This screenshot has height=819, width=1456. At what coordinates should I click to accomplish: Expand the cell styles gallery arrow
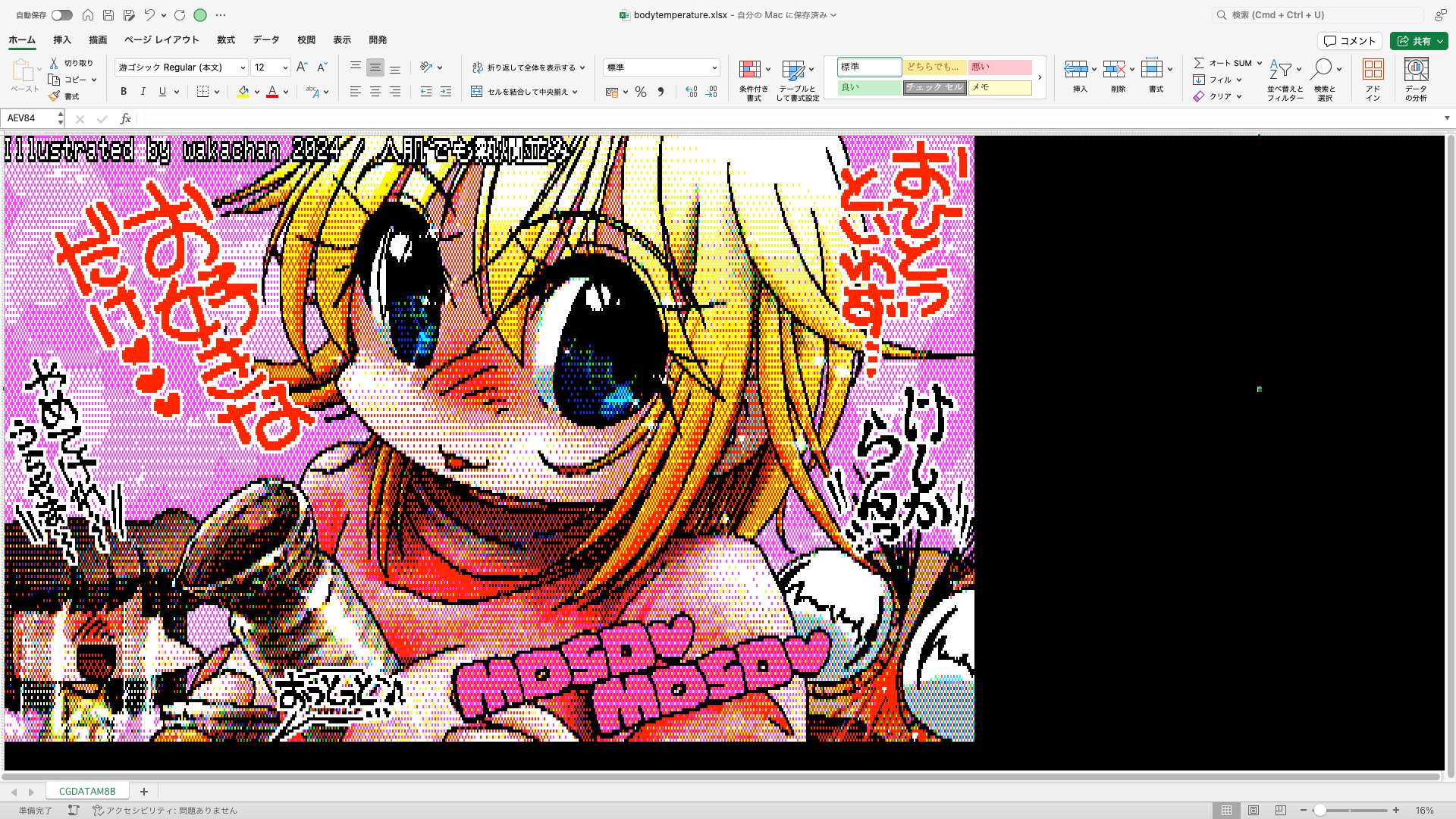[x=1040, y=77]
